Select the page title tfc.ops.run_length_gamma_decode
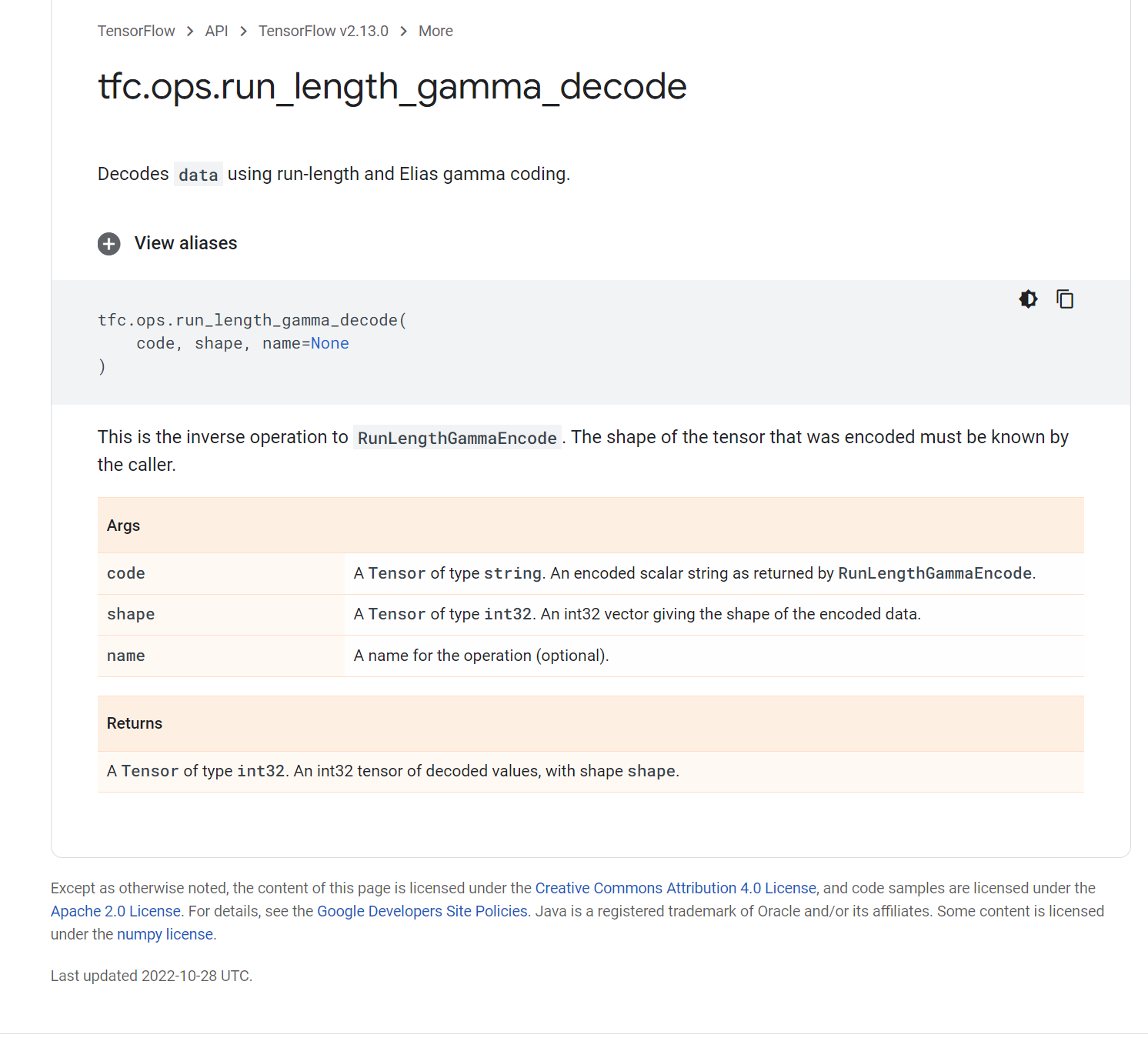 click(x=392, y=86)
